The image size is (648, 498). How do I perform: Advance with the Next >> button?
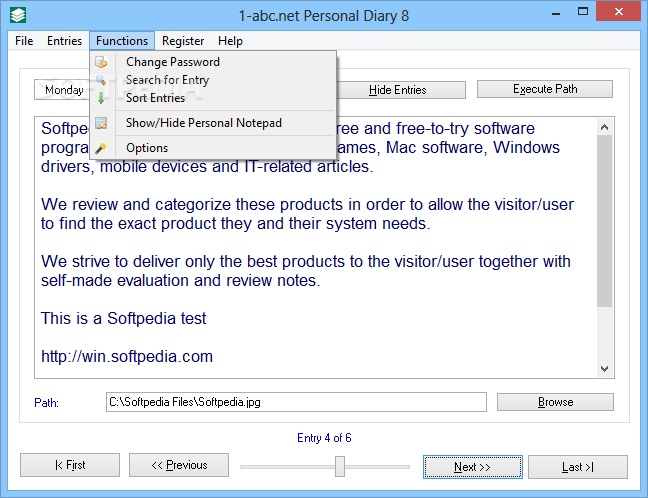click(x=473, y=467)
